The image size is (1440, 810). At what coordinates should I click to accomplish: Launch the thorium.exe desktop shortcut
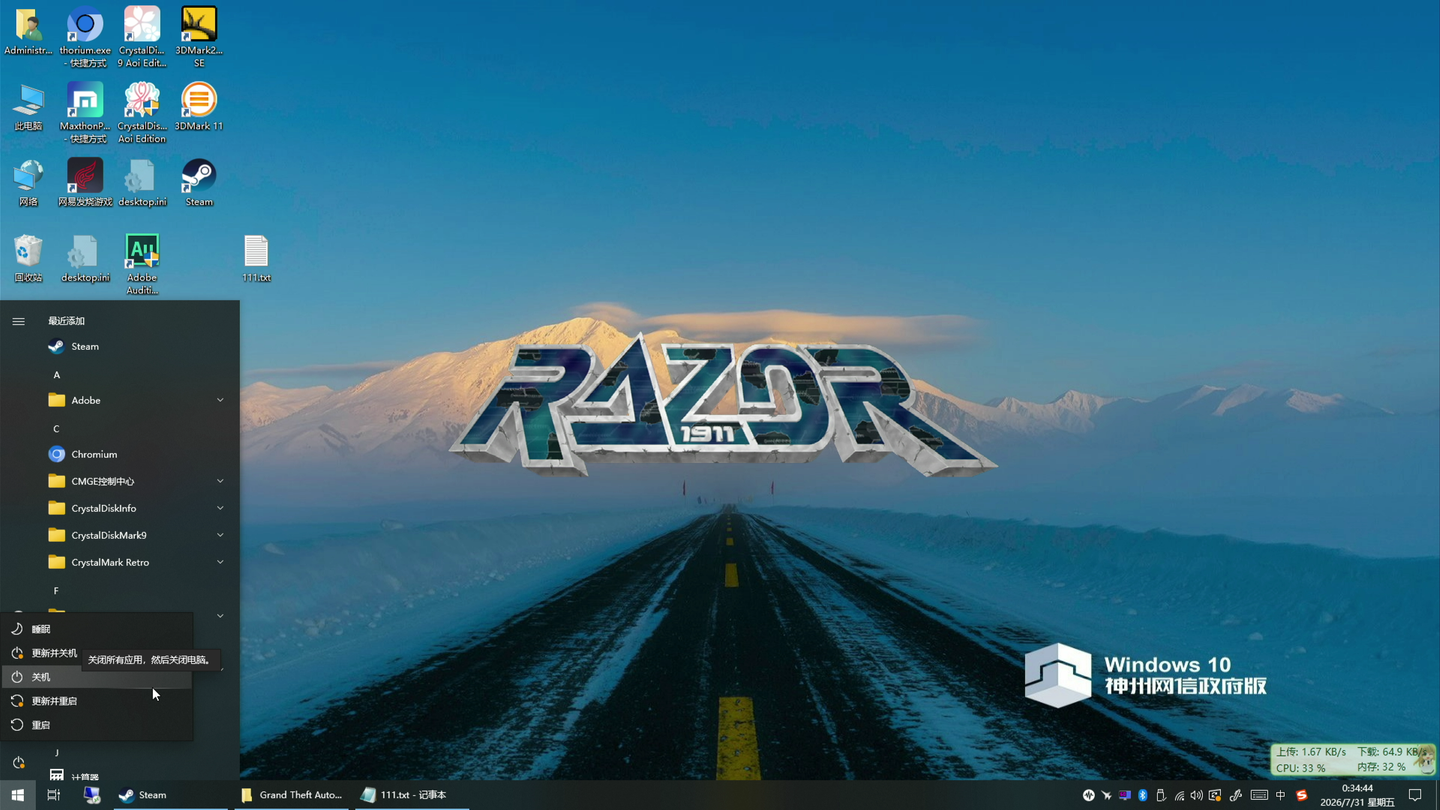coord(85,37)
